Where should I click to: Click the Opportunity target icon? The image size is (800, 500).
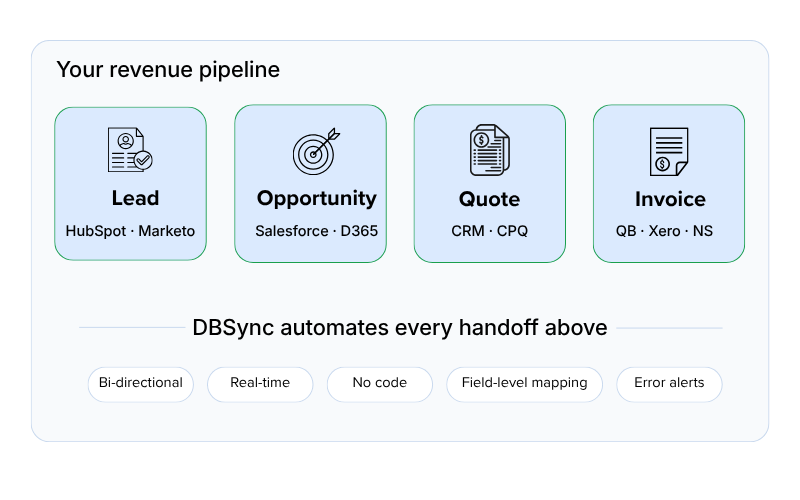[316, 151]
